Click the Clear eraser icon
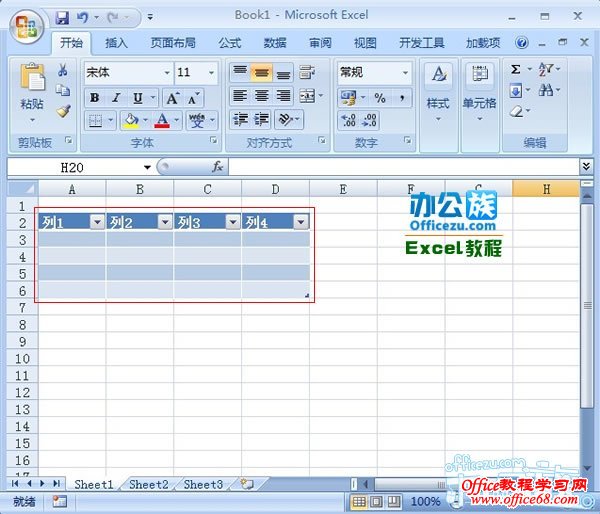This screenshot has width=600, height=514. coord(516,111)
